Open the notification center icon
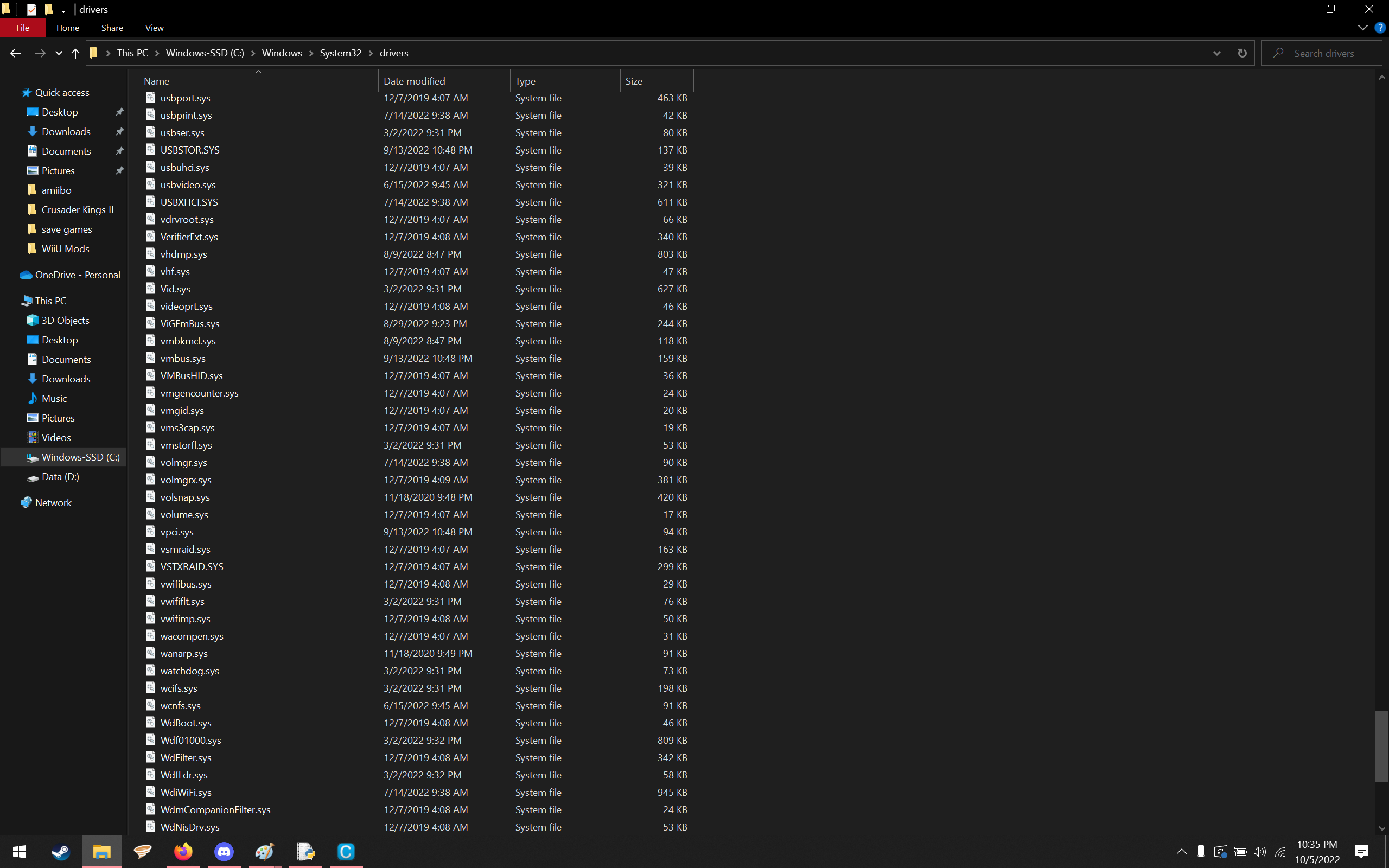This screenshot has height=868, width=1389. click(x=1361, y=852)
